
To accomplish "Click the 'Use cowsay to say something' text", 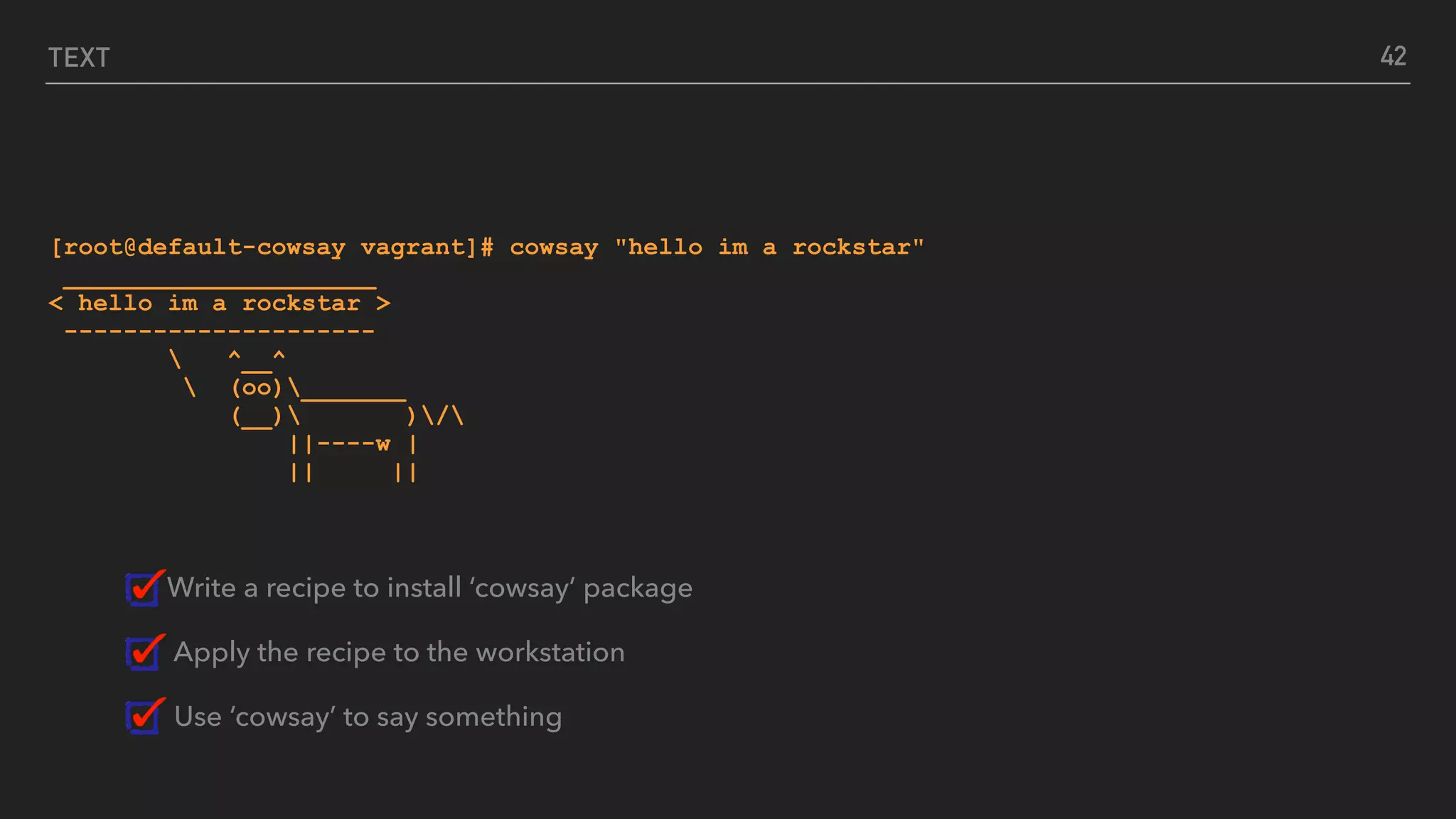I will 368,717.
